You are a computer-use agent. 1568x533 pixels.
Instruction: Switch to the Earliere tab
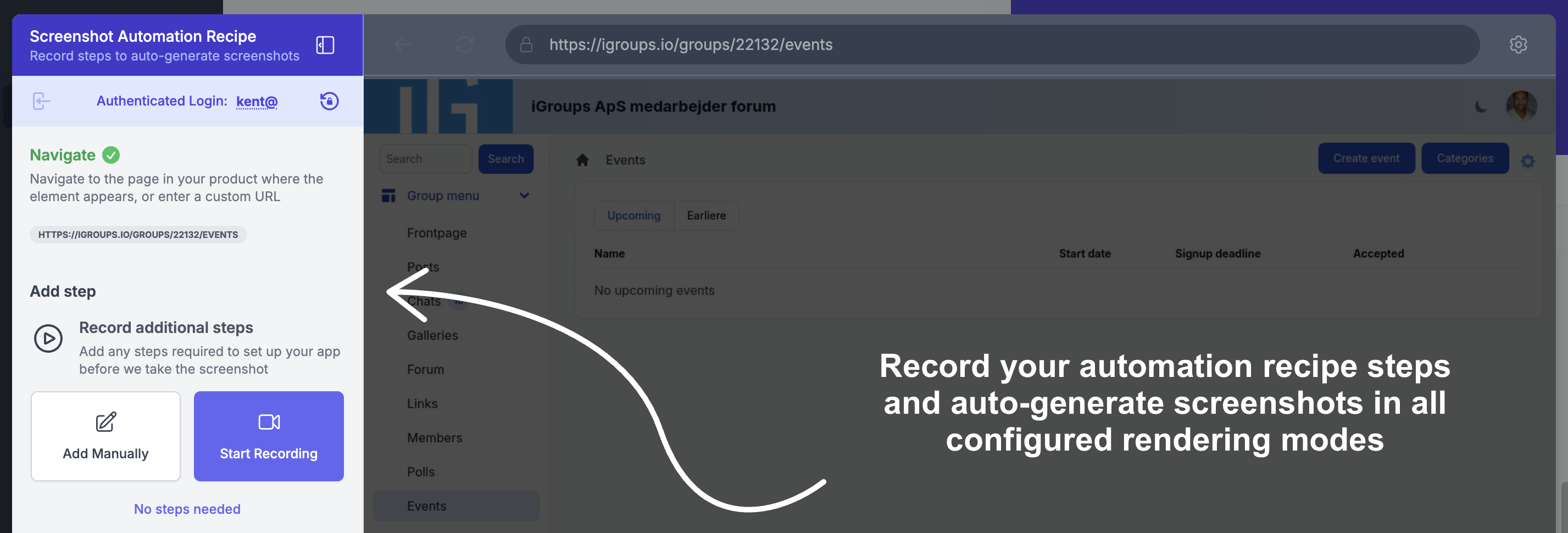706,215
